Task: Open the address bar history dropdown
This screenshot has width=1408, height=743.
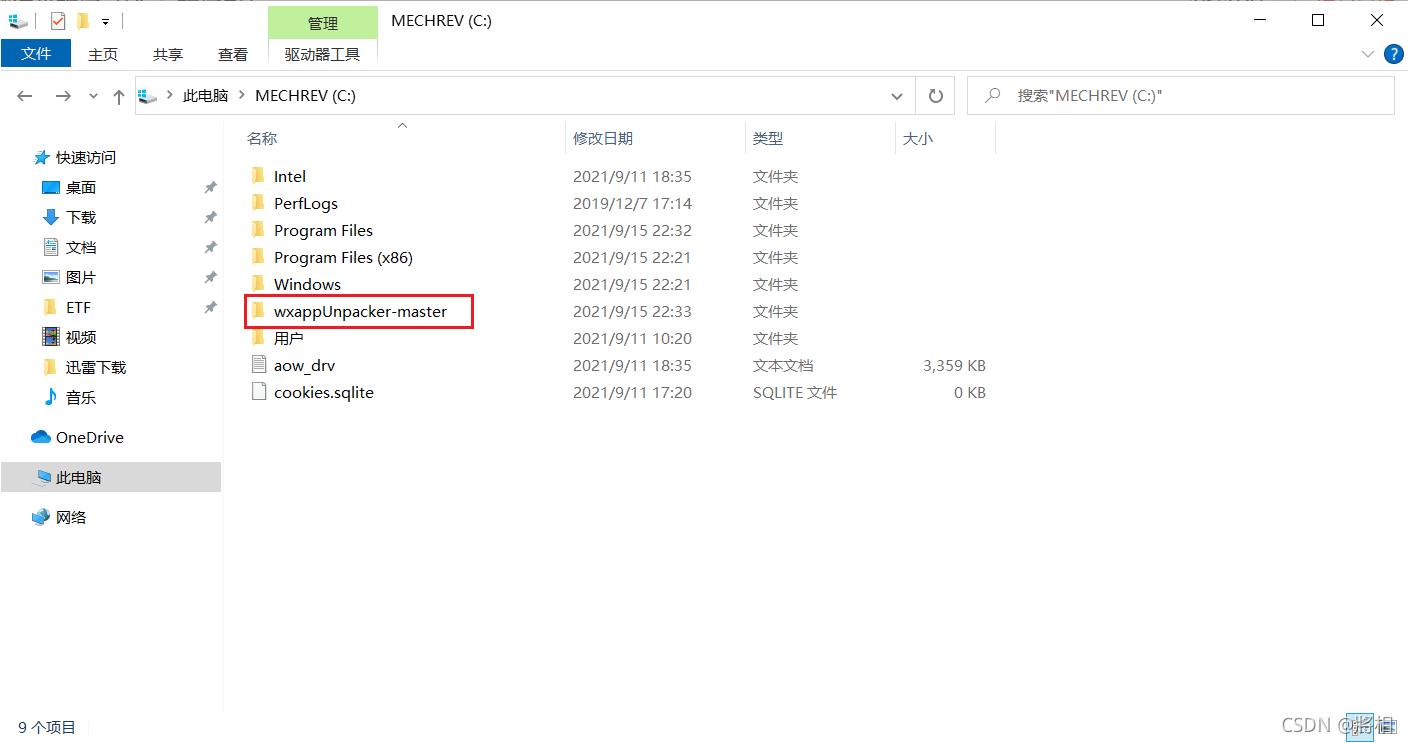Action: click(897, 95)
